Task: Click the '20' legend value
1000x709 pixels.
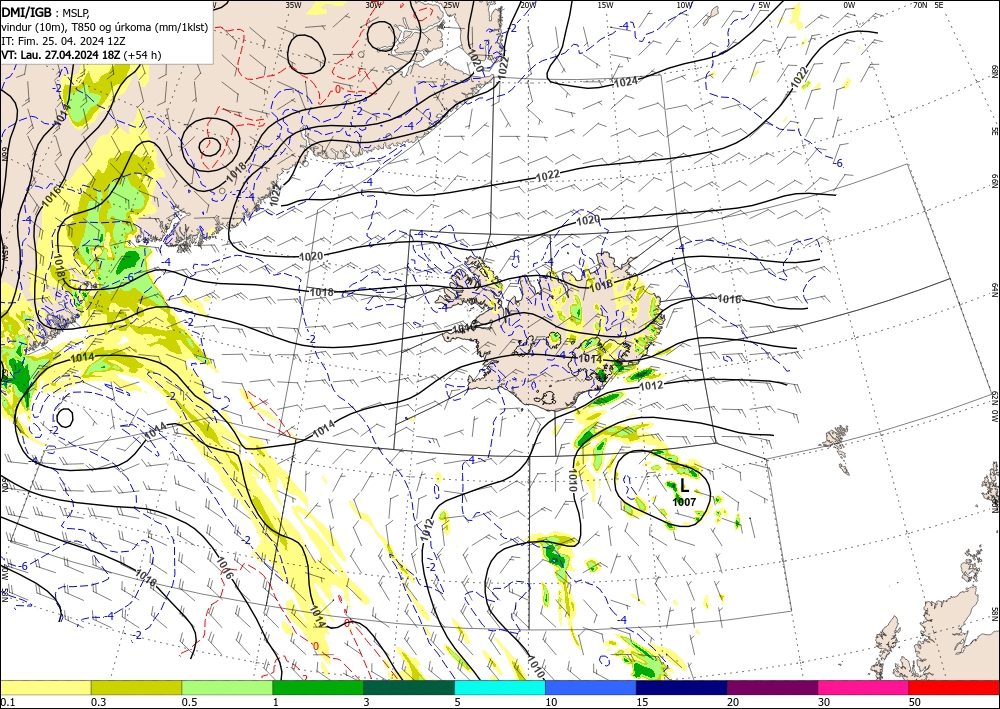Action: pos(733,702)
